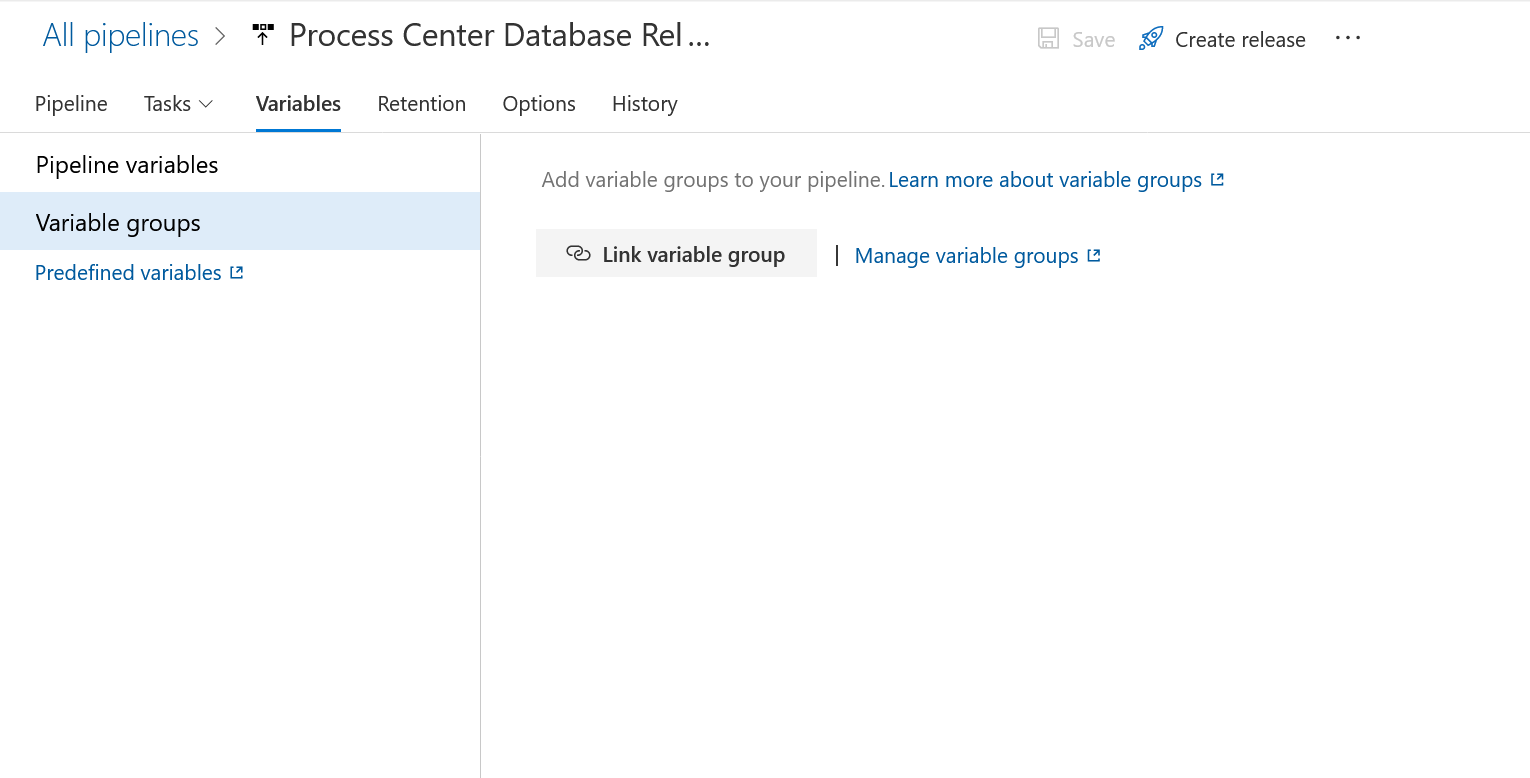This screenshot has height=778, width=1530.
Task: Click the breadcrumb chevron after All pipelines
Action: pyautogui.click(x=221, y=37)
